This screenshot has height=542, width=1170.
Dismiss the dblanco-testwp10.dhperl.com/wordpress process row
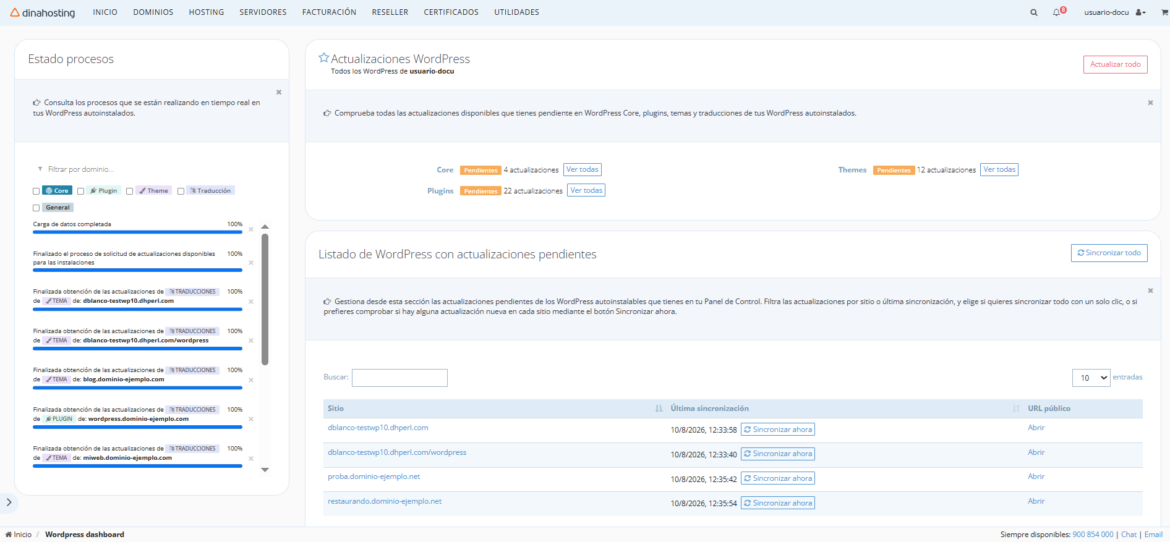click(x=251, y=340)
